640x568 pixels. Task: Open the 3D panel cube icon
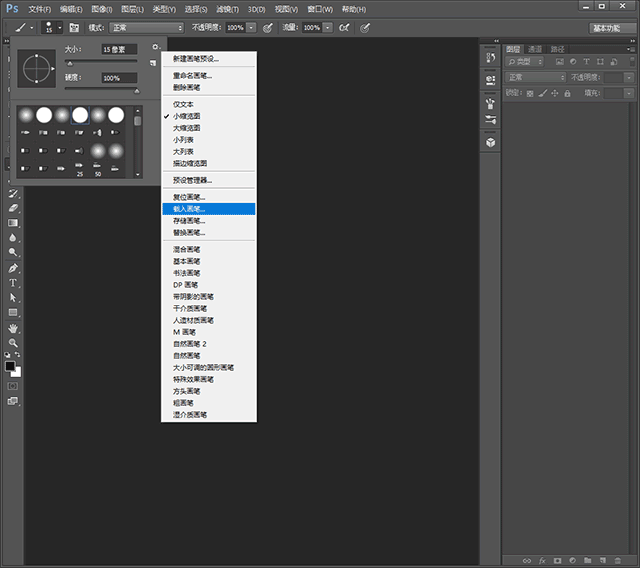491,142
